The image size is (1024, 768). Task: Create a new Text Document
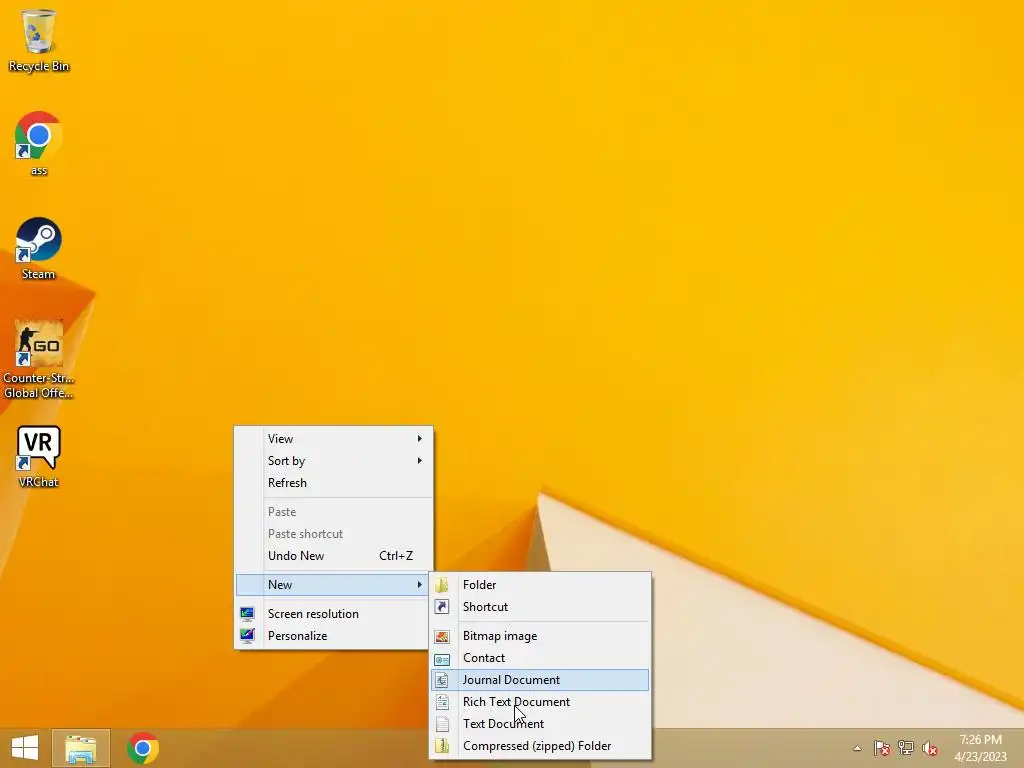point(540,724)
